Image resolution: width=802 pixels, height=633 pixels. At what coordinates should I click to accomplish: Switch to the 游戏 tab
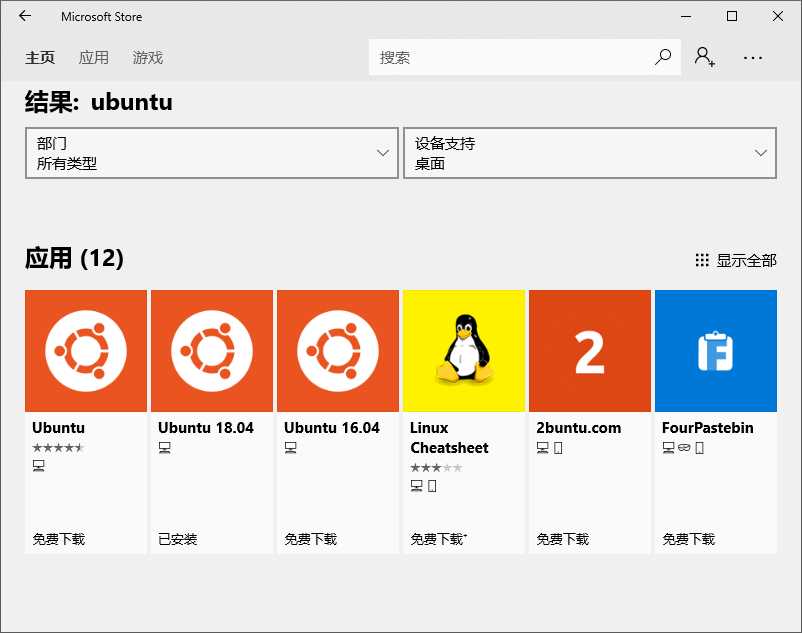148,57
